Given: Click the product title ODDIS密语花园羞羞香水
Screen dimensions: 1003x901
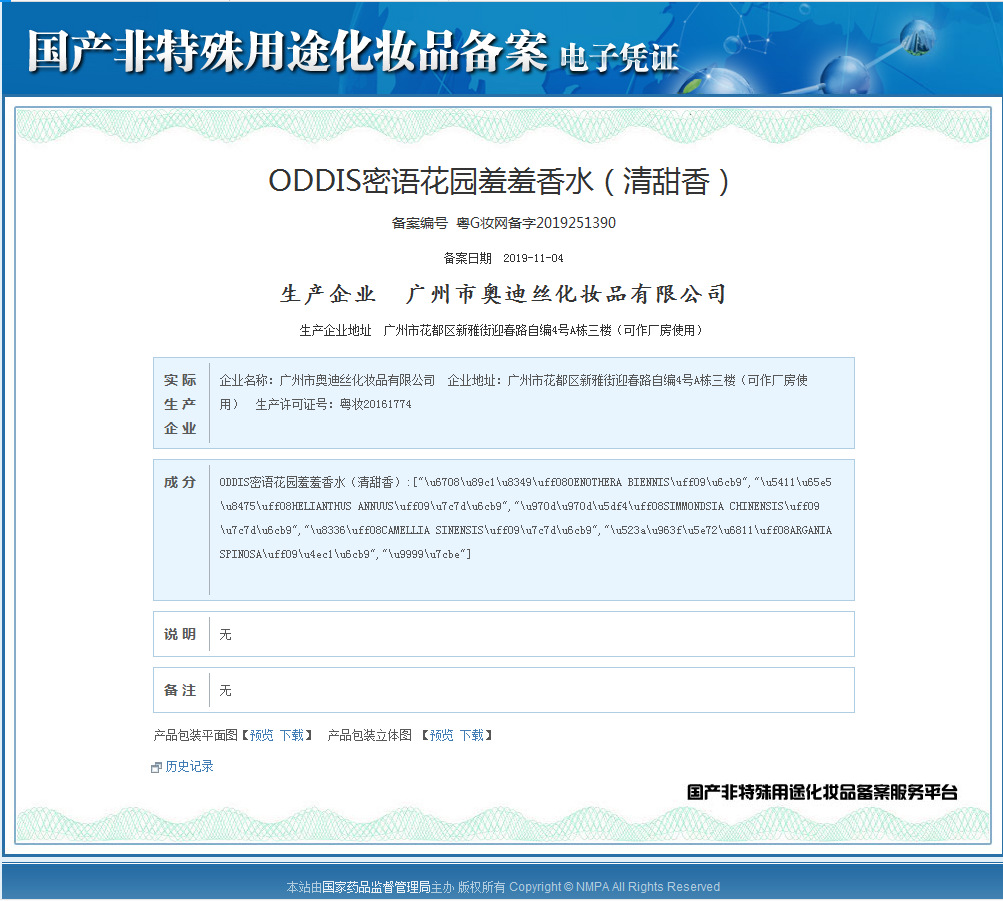Looking at the screenshot, I should (499, 181).
